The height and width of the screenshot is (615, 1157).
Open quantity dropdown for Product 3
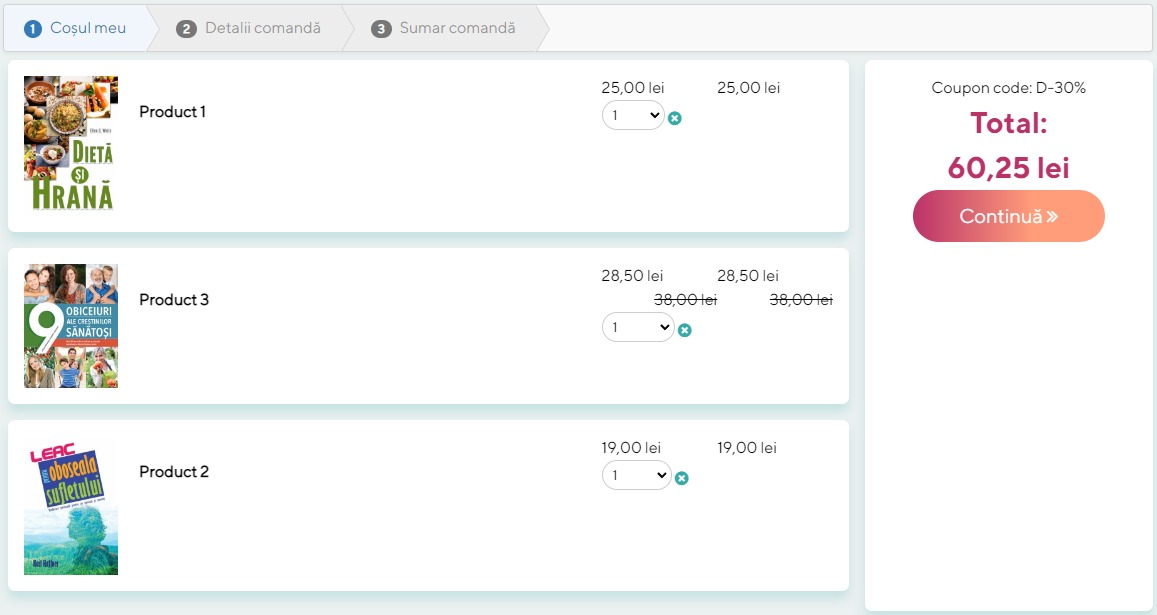tap(638, 327)
